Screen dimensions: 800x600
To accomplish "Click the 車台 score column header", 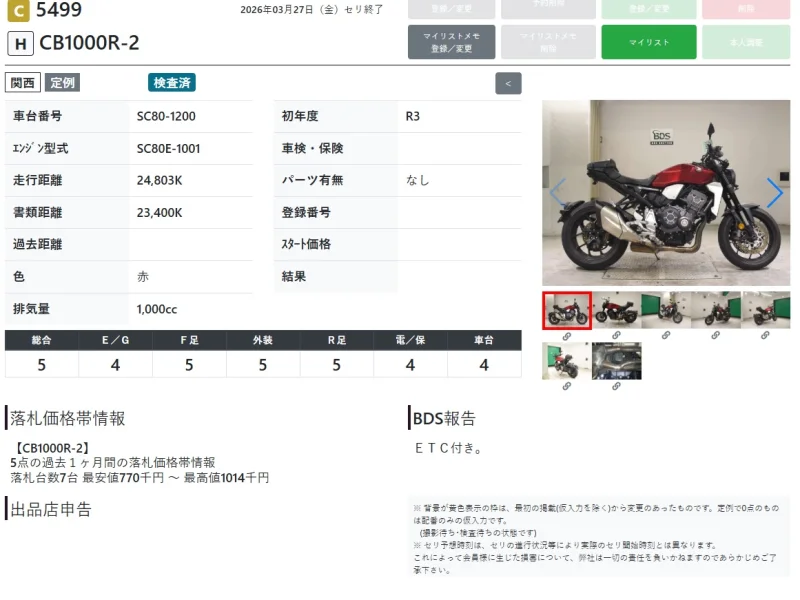I will click(x=484, y=340).
